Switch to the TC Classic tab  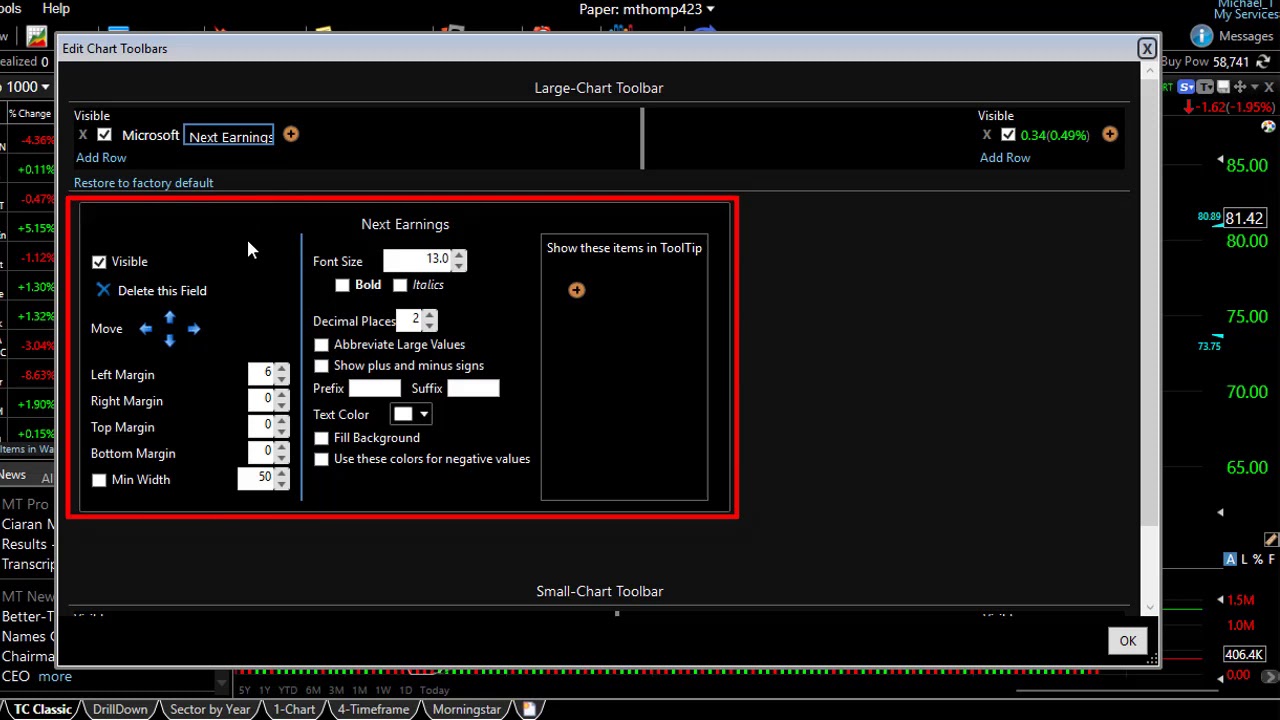pyautogui.click(x=43, y=709)
